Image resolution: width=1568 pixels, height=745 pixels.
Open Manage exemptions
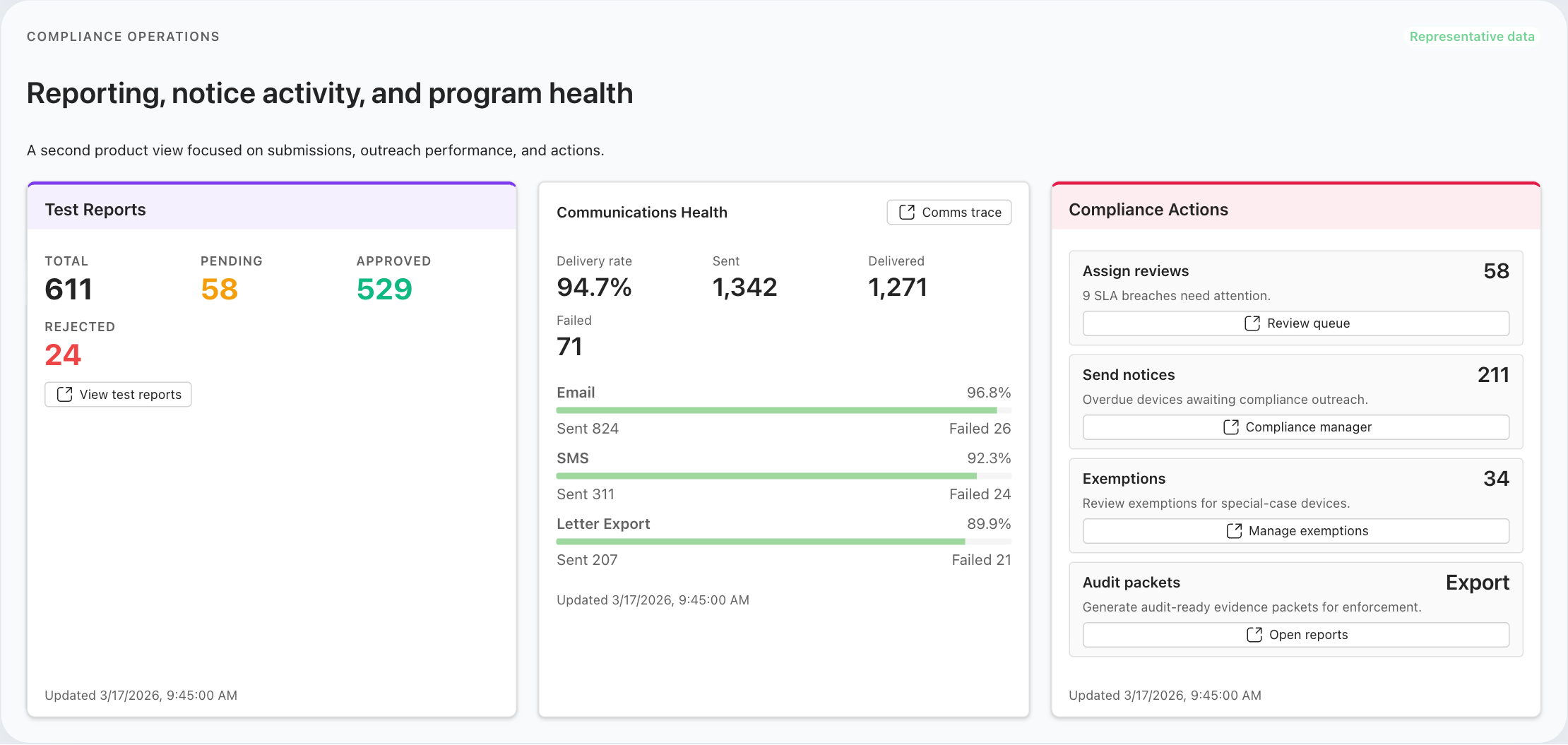click(x=1295, y=530)
